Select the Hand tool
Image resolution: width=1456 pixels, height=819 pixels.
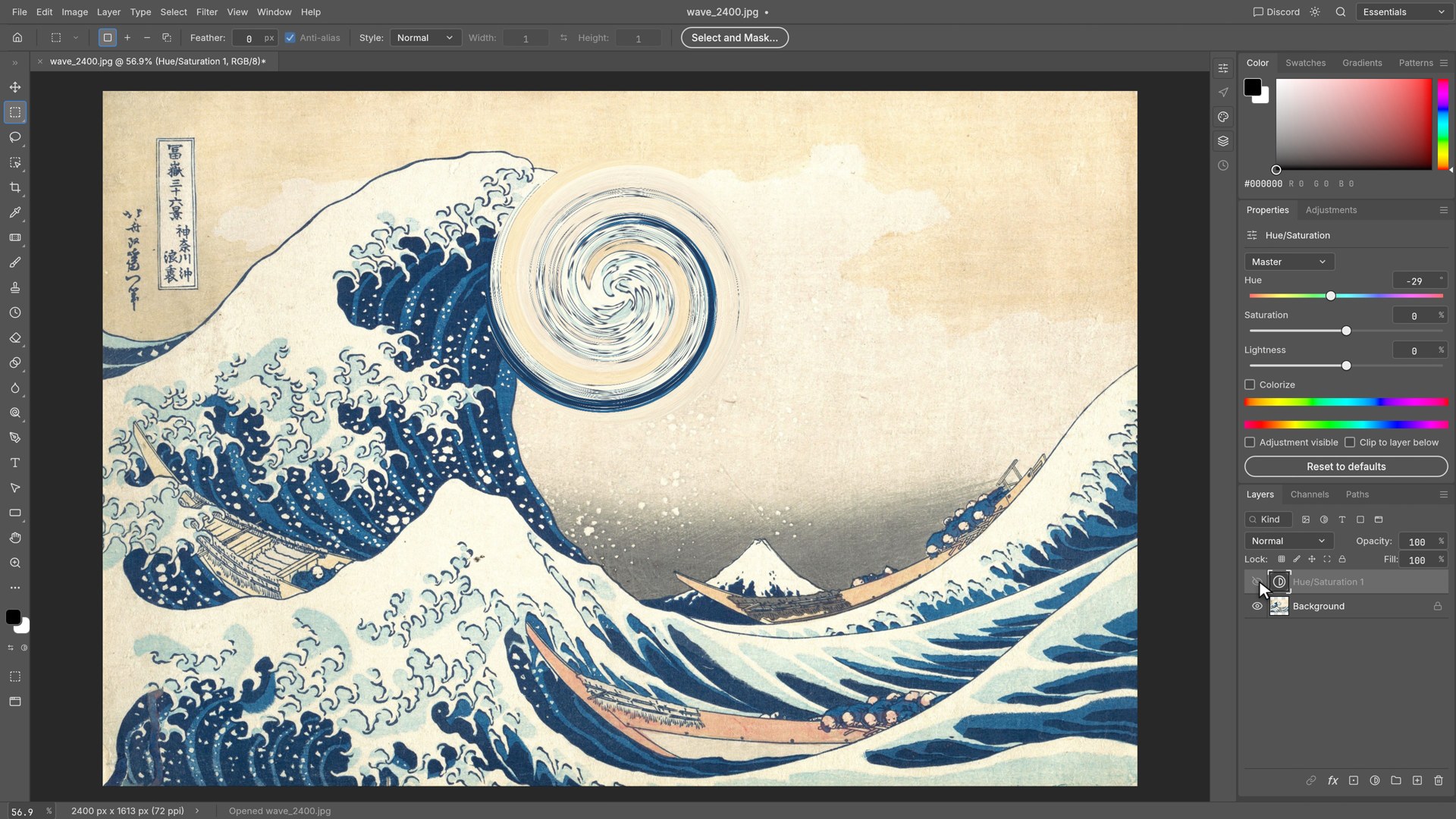coord(15,538)
